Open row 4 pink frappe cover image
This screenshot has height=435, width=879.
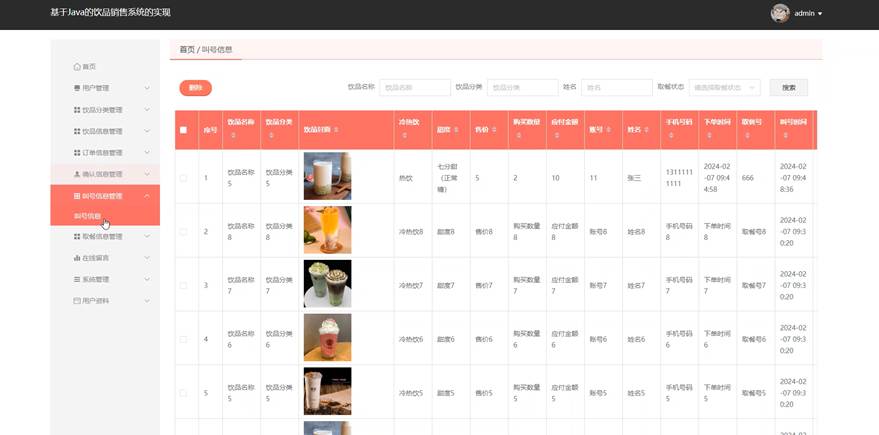coord(327,337)
